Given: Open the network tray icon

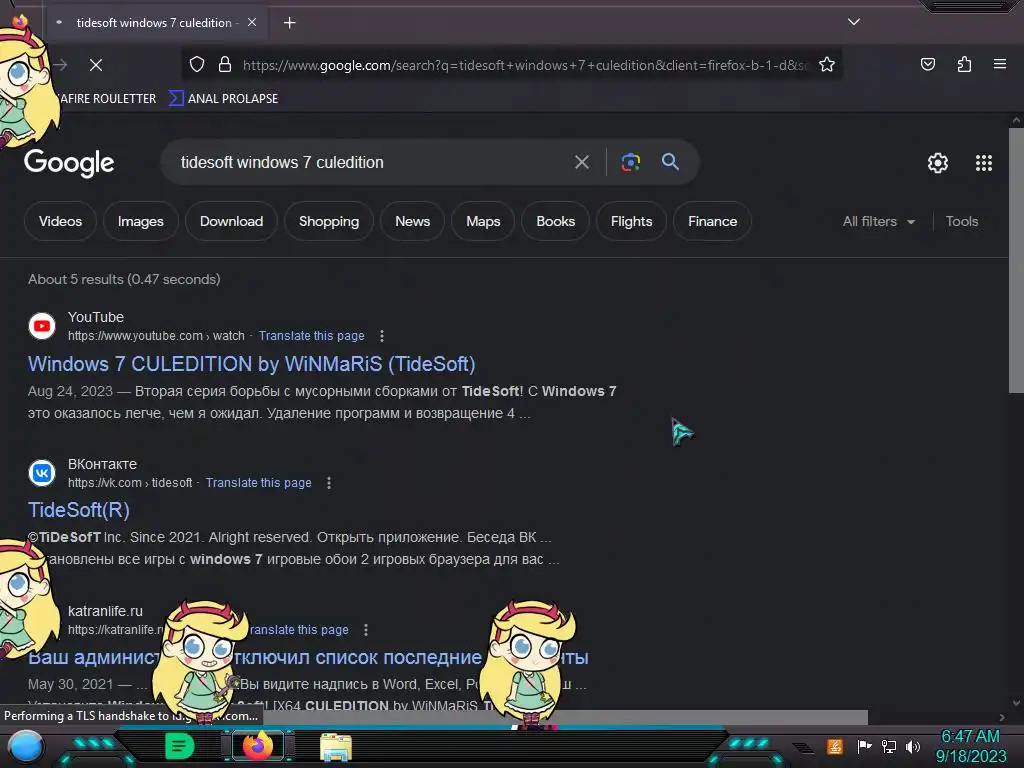Looking at the screenshot, I should pyautogui.click(x=889, y=746).
